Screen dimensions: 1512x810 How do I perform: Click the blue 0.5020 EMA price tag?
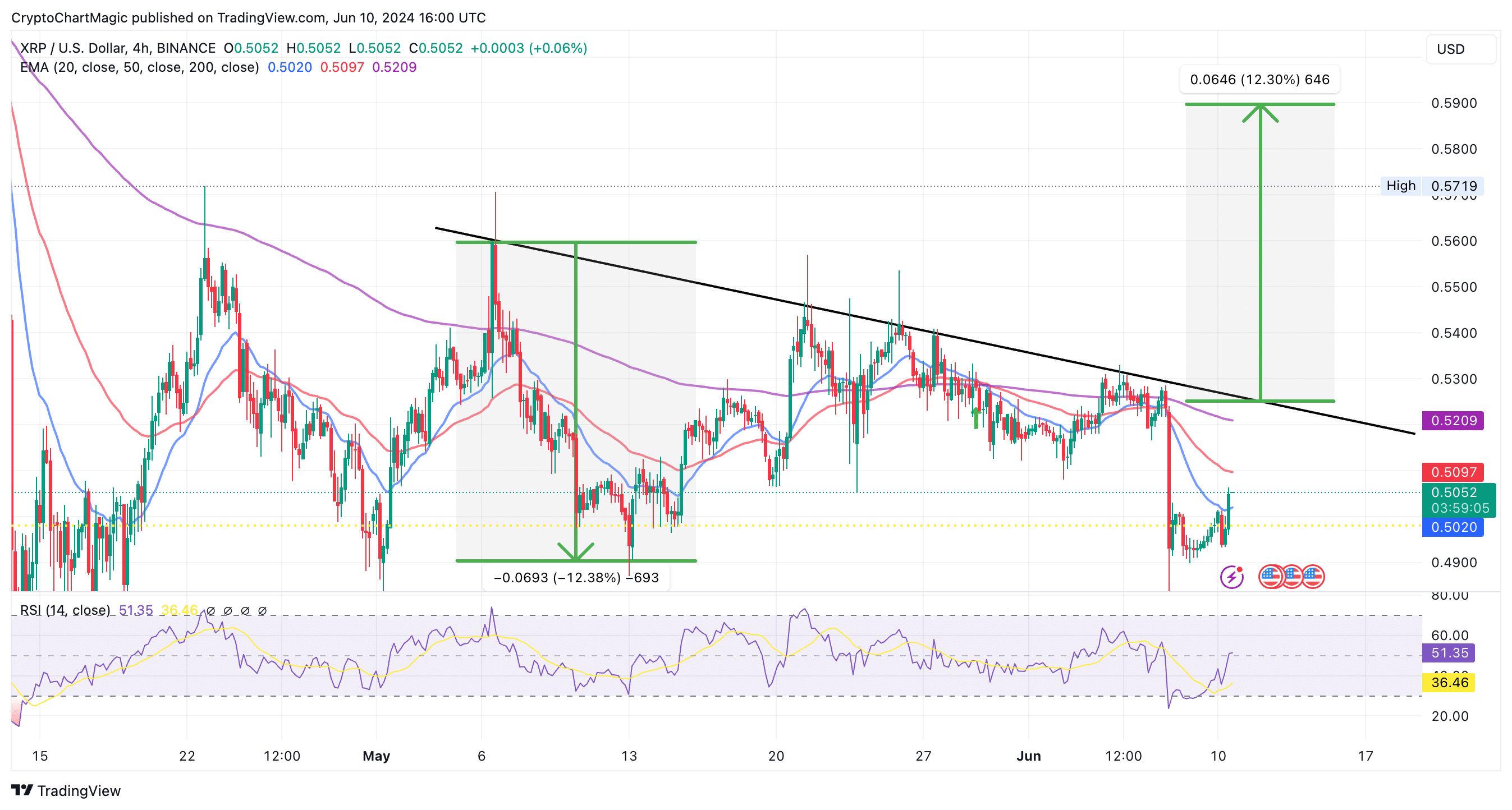point(1453,527)
